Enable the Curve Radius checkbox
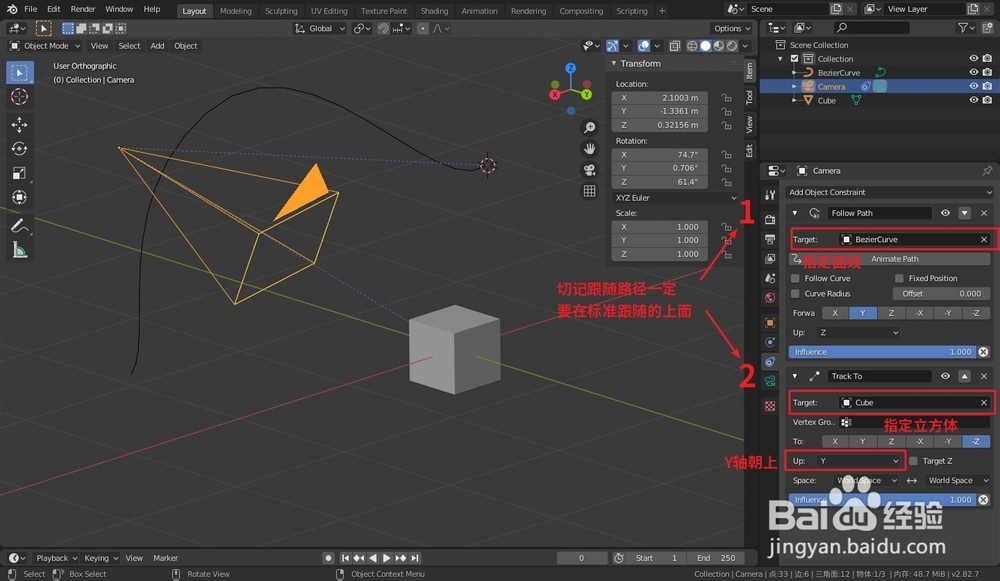Image resolution: width=1000 pixels, height=581 pixels. pyautogui.click(x=795, y=294)
